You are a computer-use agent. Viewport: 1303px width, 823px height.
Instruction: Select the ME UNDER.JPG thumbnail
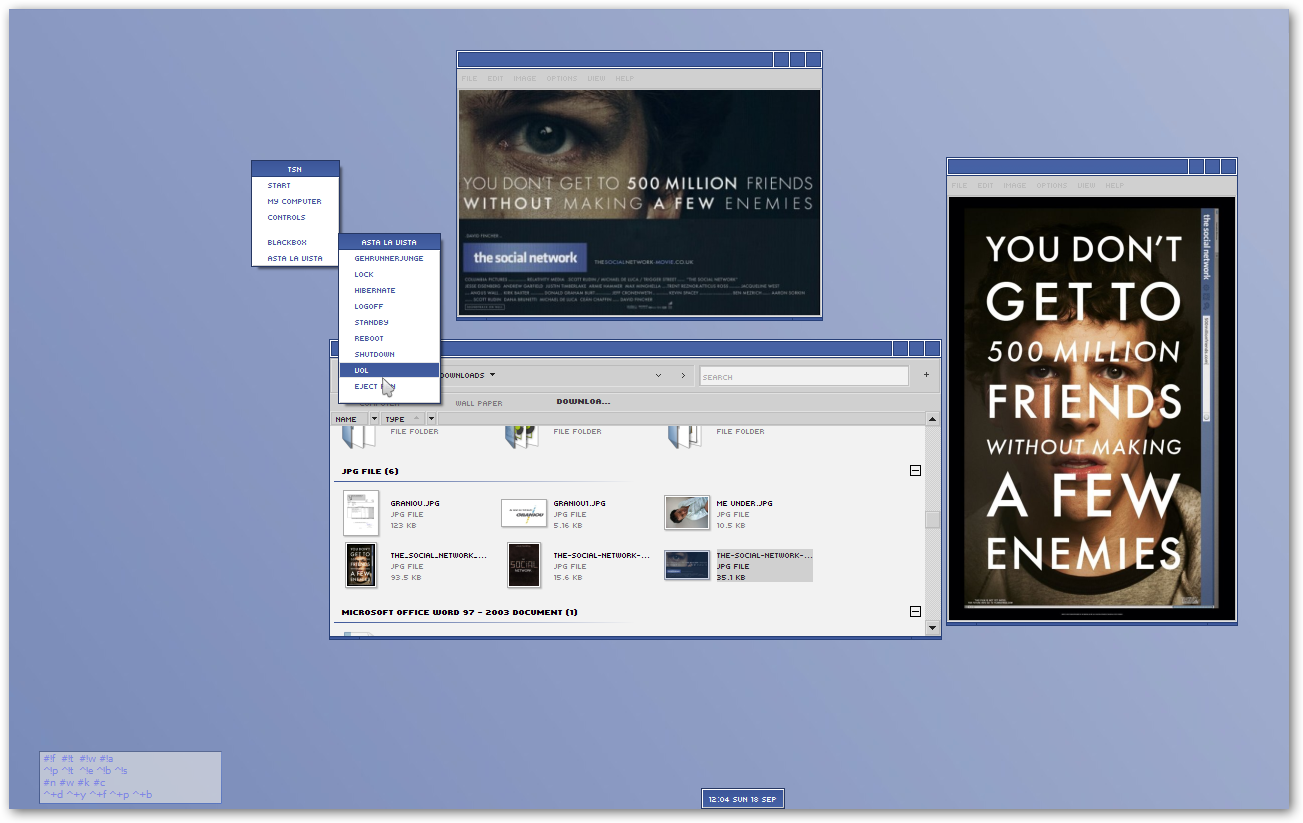point(687,513)
